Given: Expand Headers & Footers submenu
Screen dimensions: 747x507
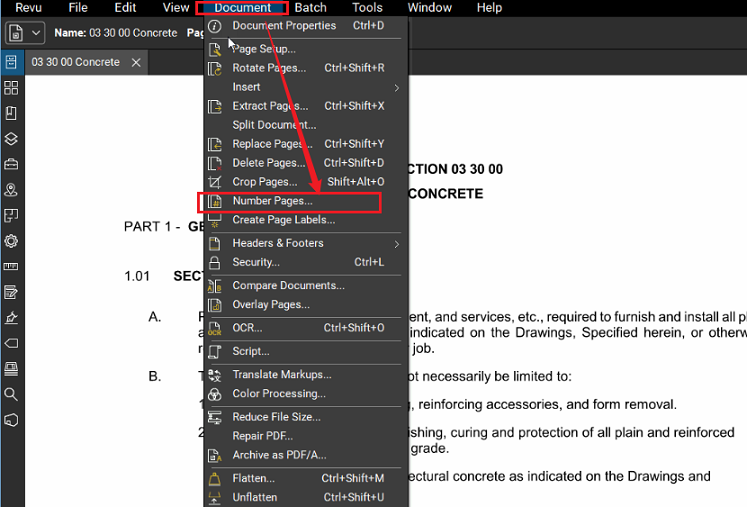Looking at the screenshot, I should (305, 243).
